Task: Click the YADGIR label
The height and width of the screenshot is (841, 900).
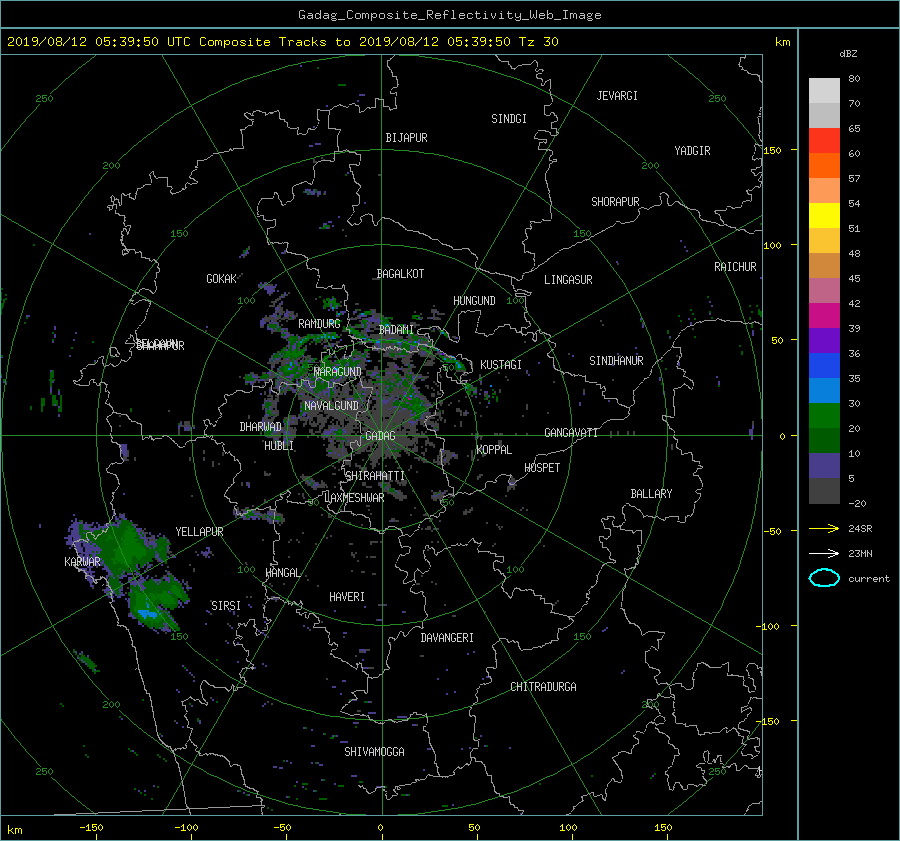Action: tap(692, 150)
